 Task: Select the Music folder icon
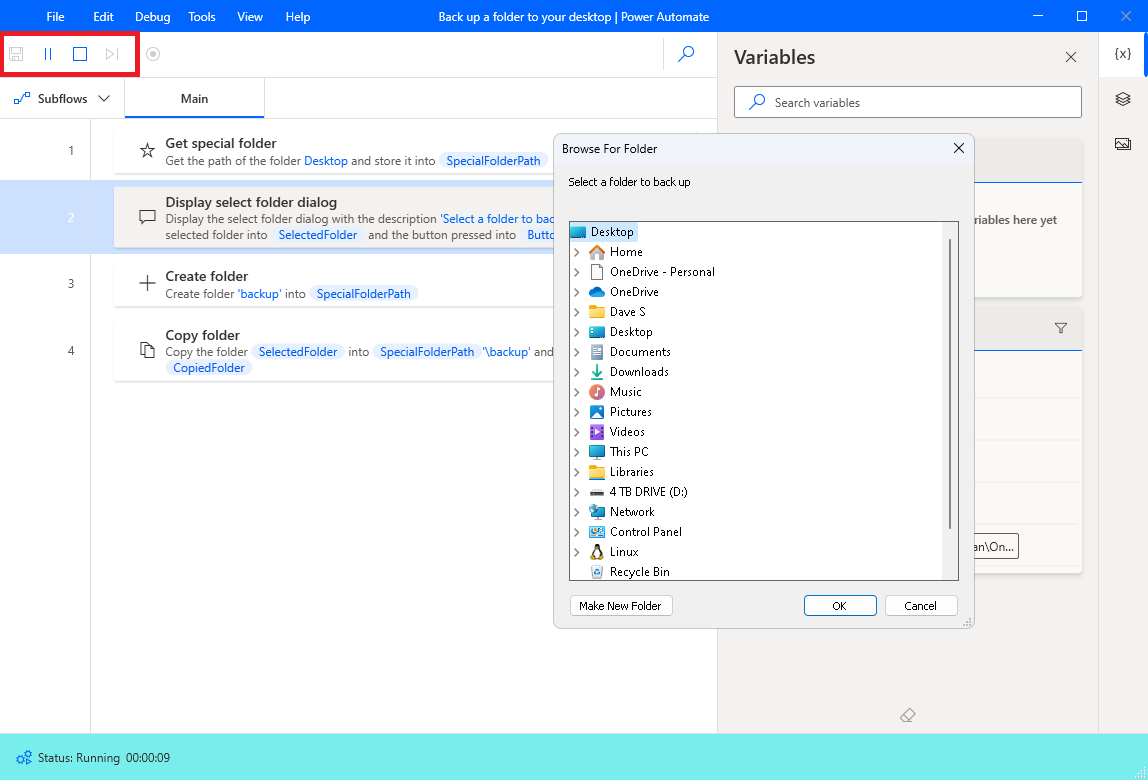597,392
